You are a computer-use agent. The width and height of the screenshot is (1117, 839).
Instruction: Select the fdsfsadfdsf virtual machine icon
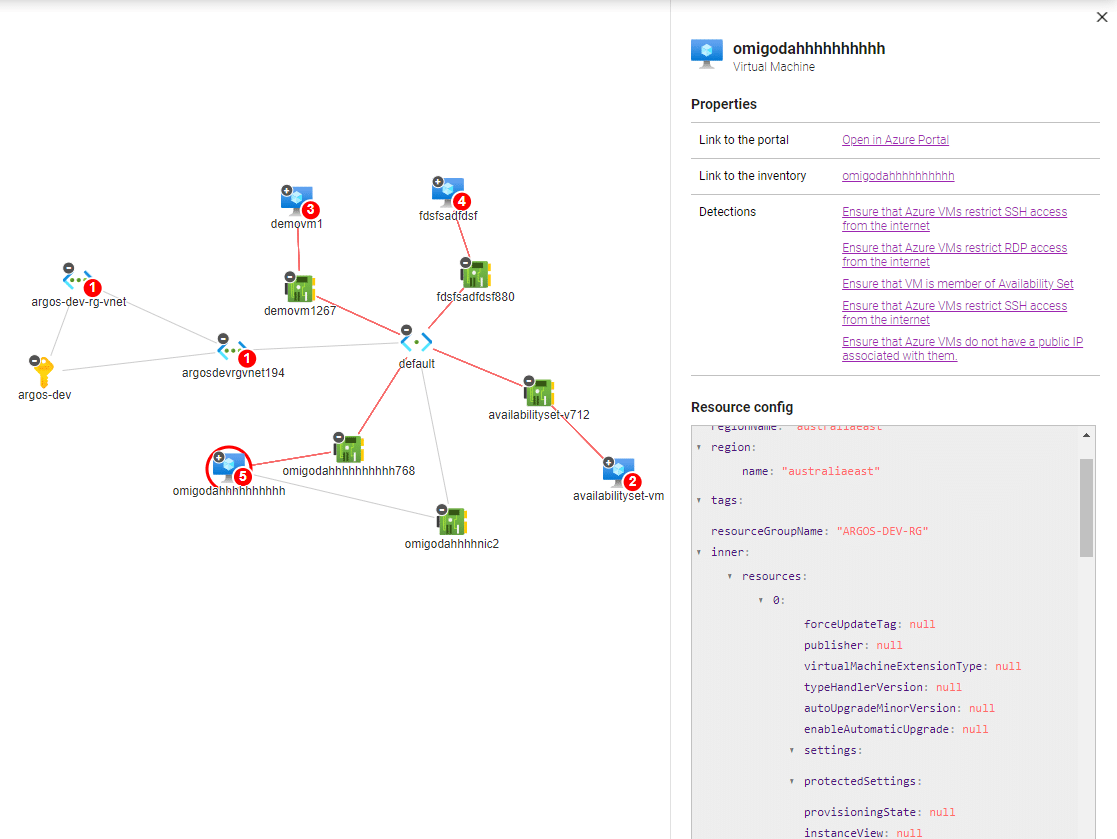pos(448,190)
